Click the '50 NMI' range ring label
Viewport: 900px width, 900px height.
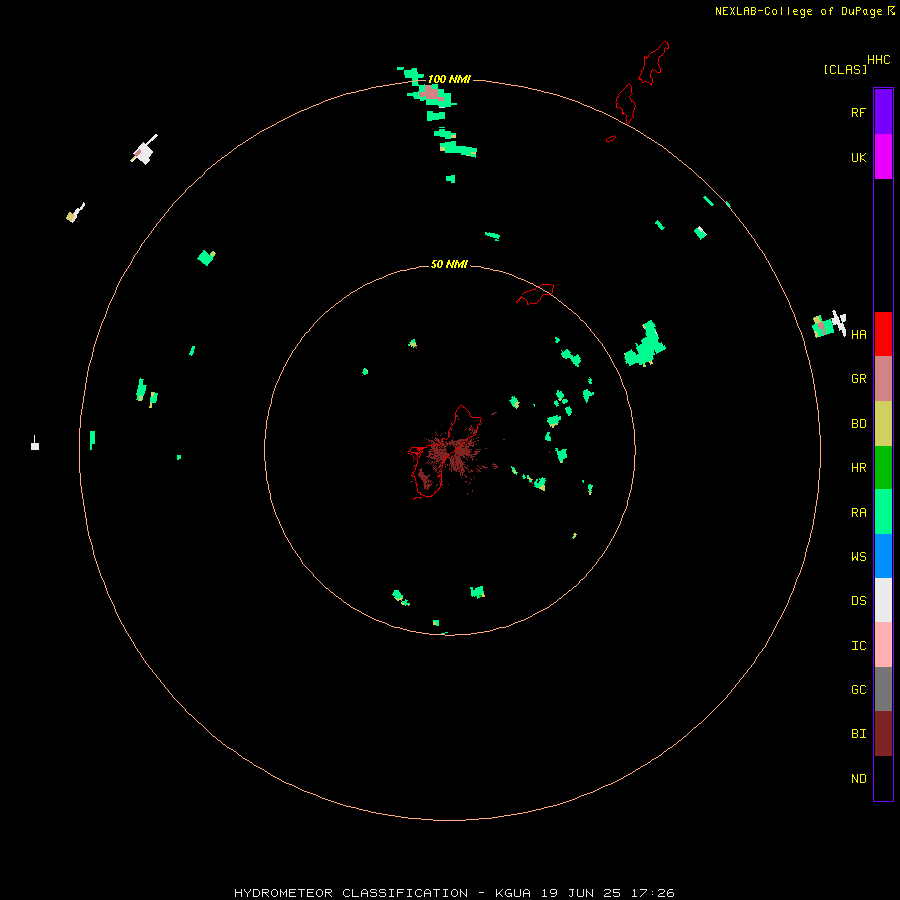coord(449,264)
